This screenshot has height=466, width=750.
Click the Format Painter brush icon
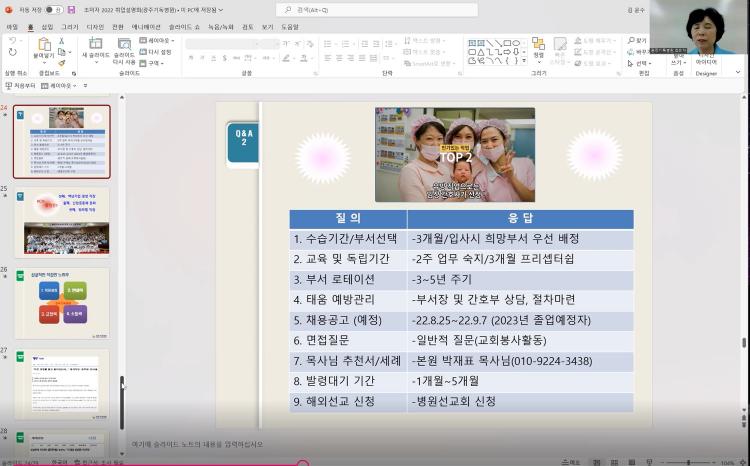click(61, 62)
